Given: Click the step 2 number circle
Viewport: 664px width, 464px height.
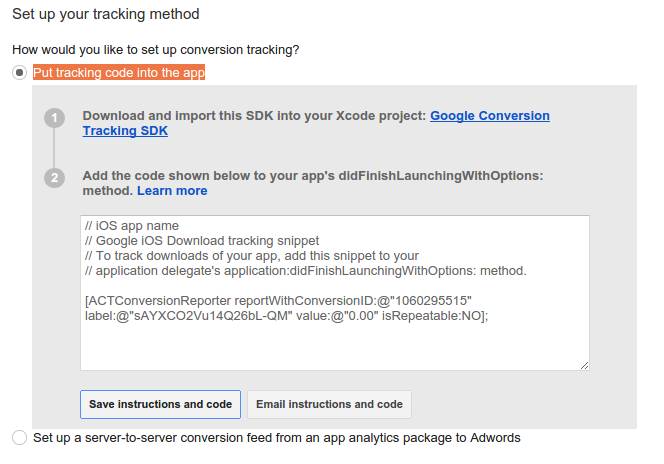Looking at the screenshot, I should pyautogui.click(x=55, y=178).
